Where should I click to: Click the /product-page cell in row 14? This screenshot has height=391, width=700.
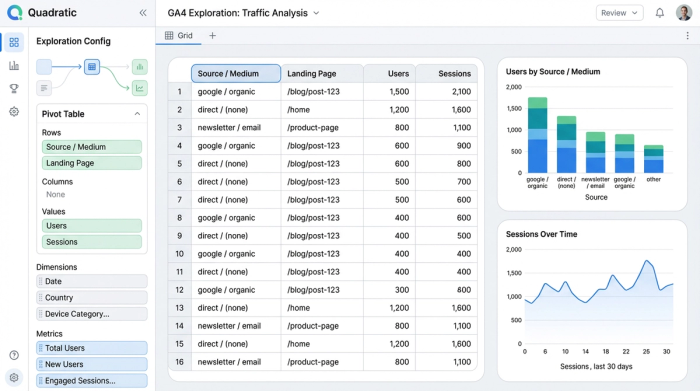click(x=322, y=326)
